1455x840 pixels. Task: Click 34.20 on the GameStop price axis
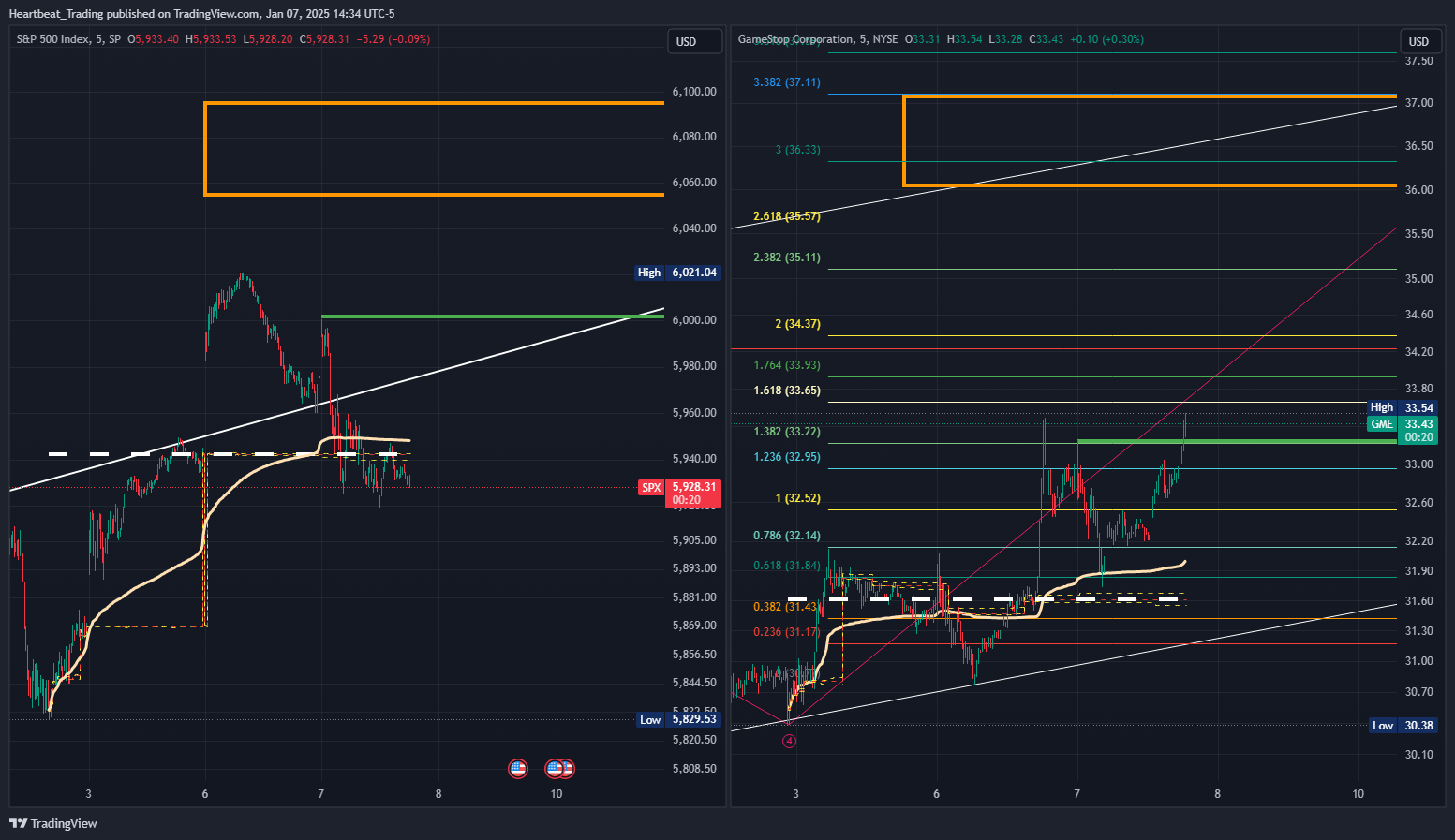(x=1418, y=352)
